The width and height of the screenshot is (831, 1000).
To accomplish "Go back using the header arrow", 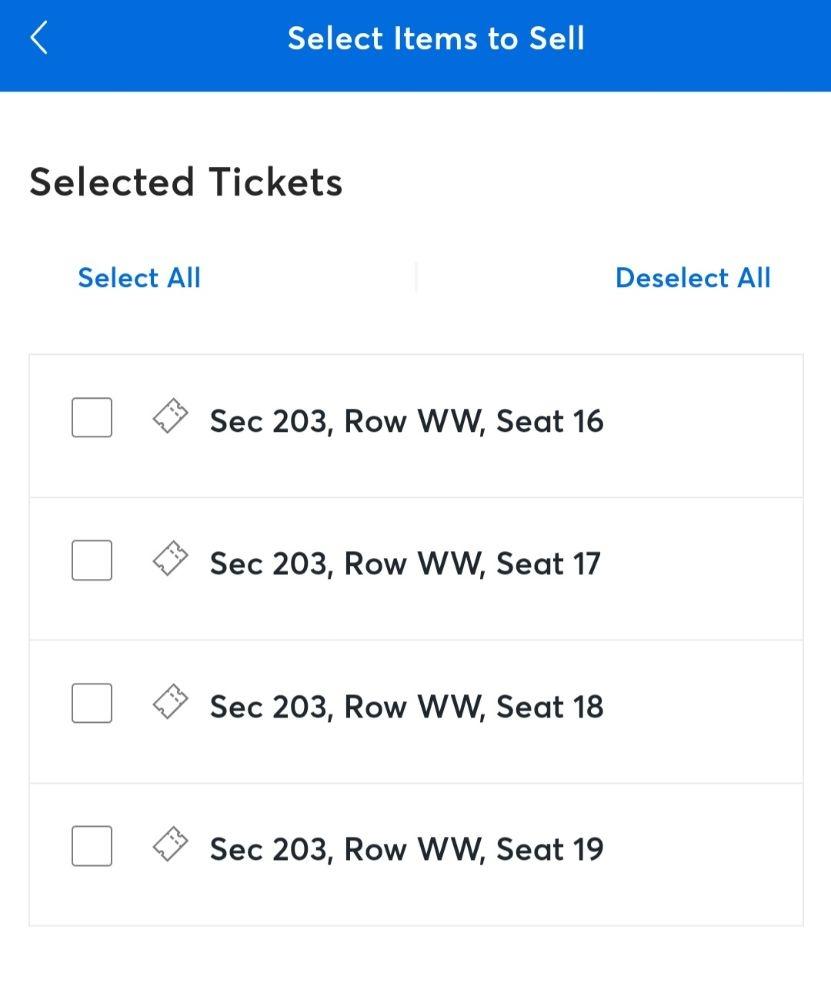I will pyautogui.click(x=39, y=39).
